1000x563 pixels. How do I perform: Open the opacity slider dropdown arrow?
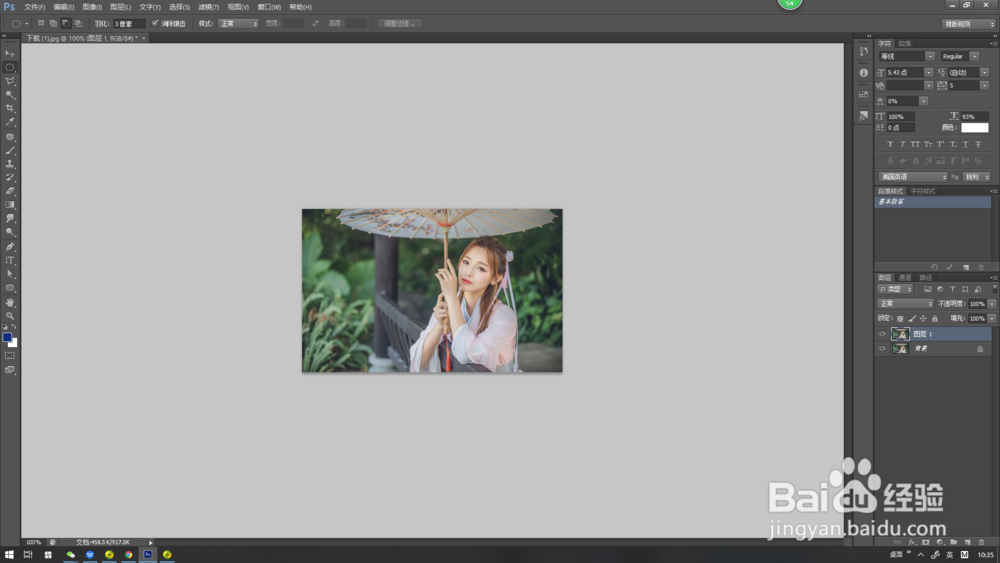[x=992, y=304]
